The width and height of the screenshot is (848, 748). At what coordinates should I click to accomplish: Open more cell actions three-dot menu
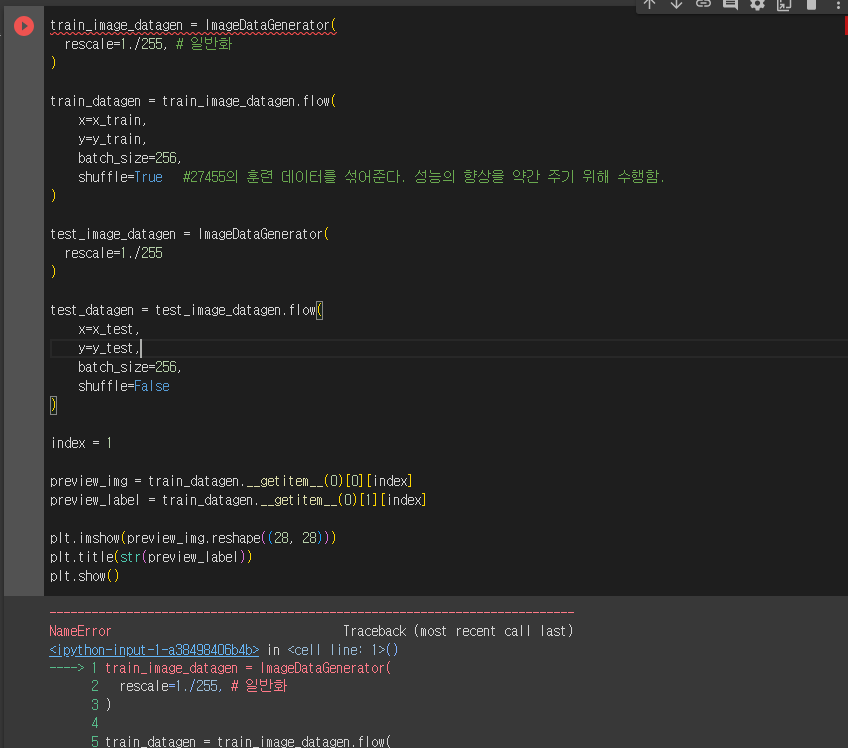coord(838,4)
